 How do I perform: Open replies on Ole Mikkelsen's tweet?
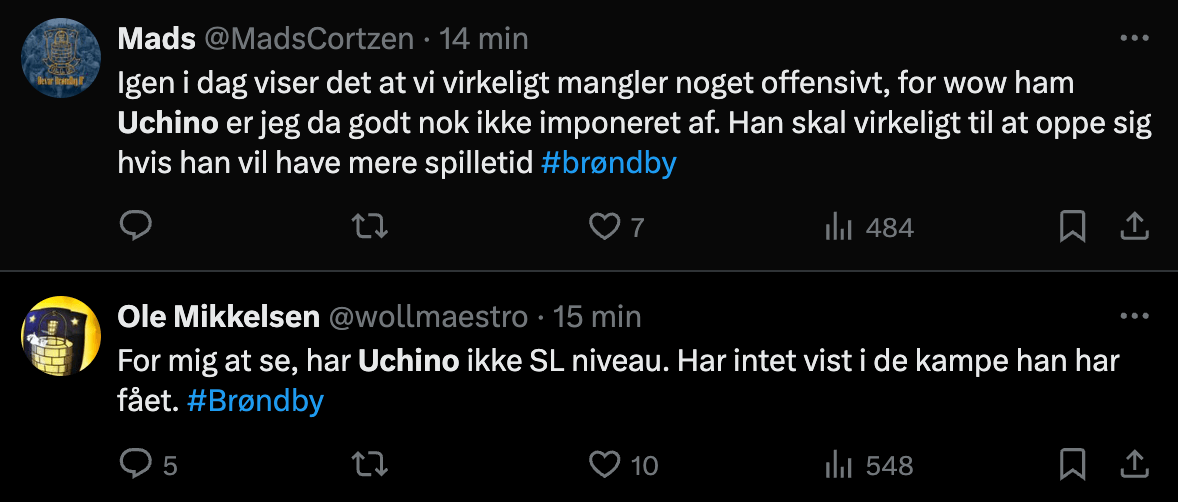(x=148, y=465)
